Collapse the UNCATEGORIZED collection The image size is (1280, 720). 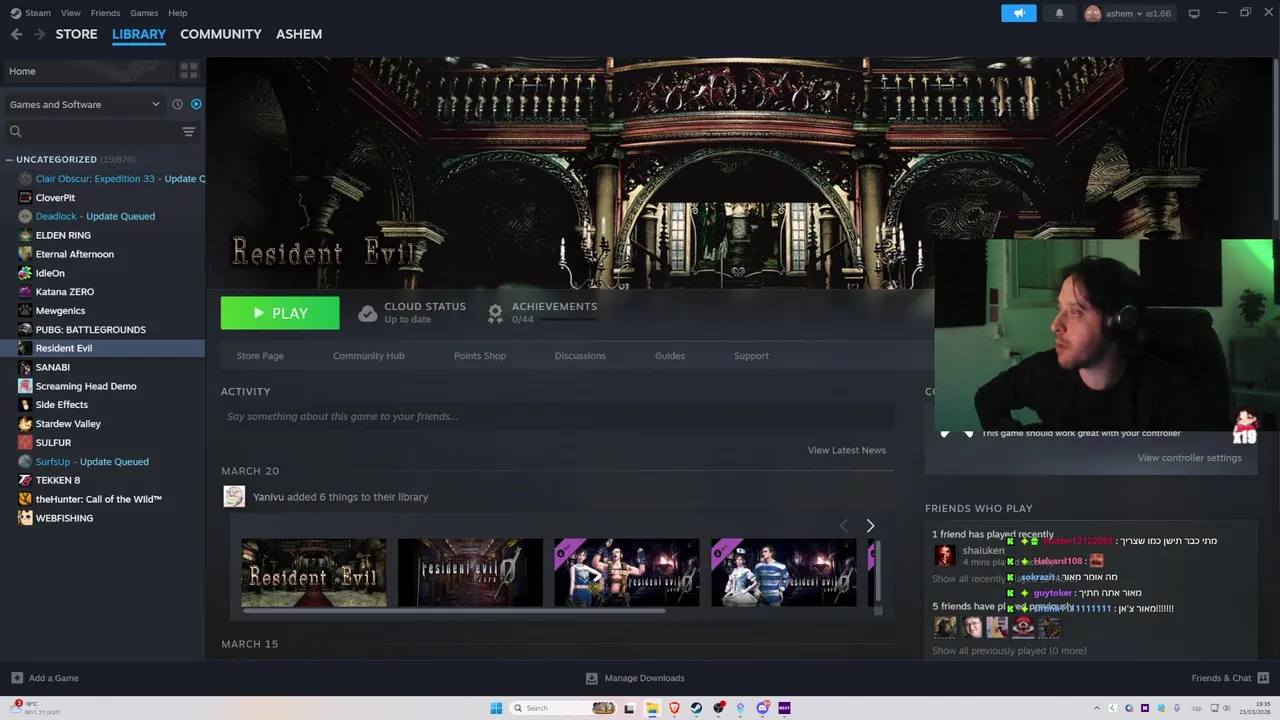pos(8,159)
